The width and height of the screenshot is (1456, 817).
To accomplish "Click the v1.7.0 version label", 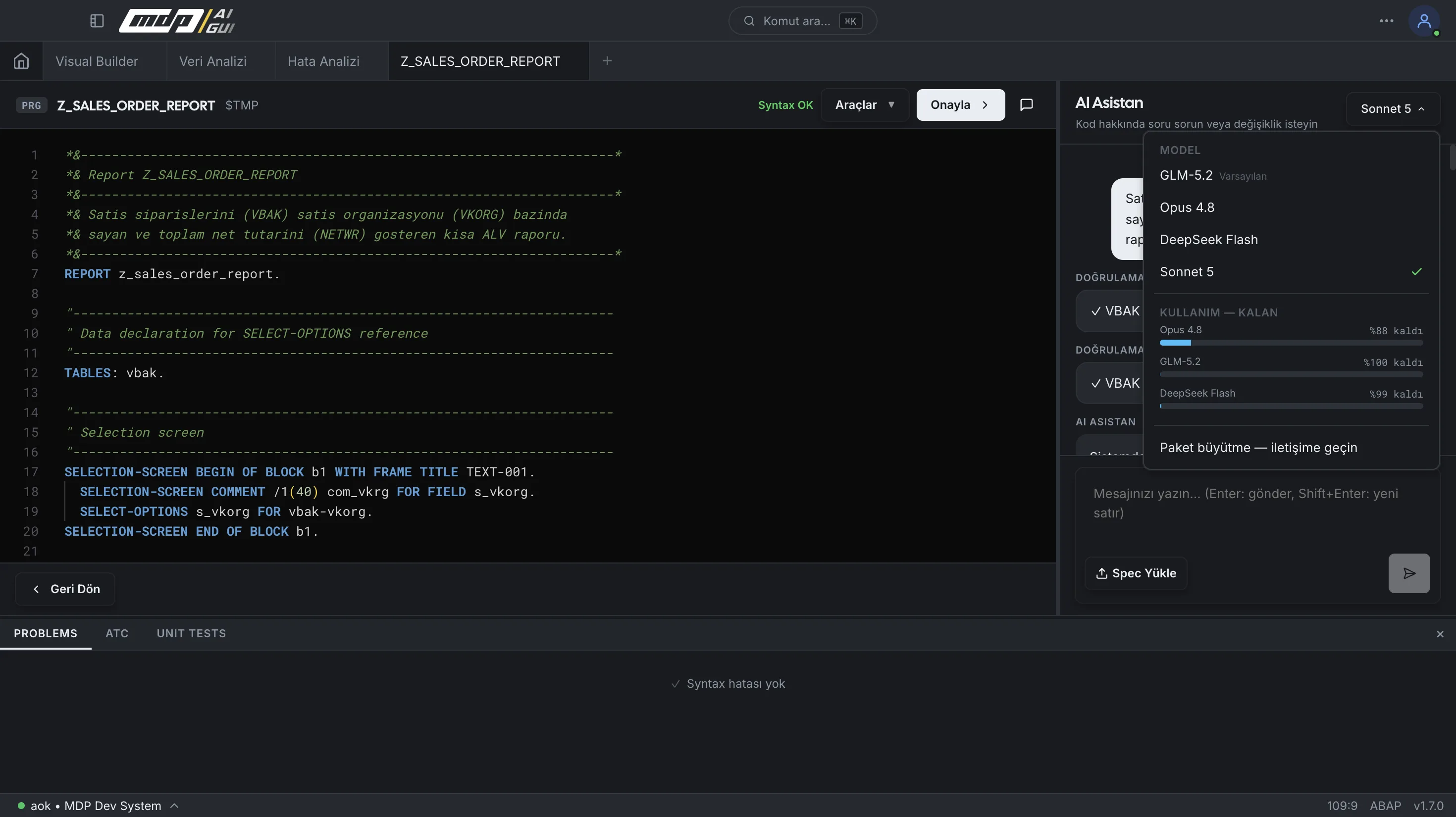I will click(1428, 806).
